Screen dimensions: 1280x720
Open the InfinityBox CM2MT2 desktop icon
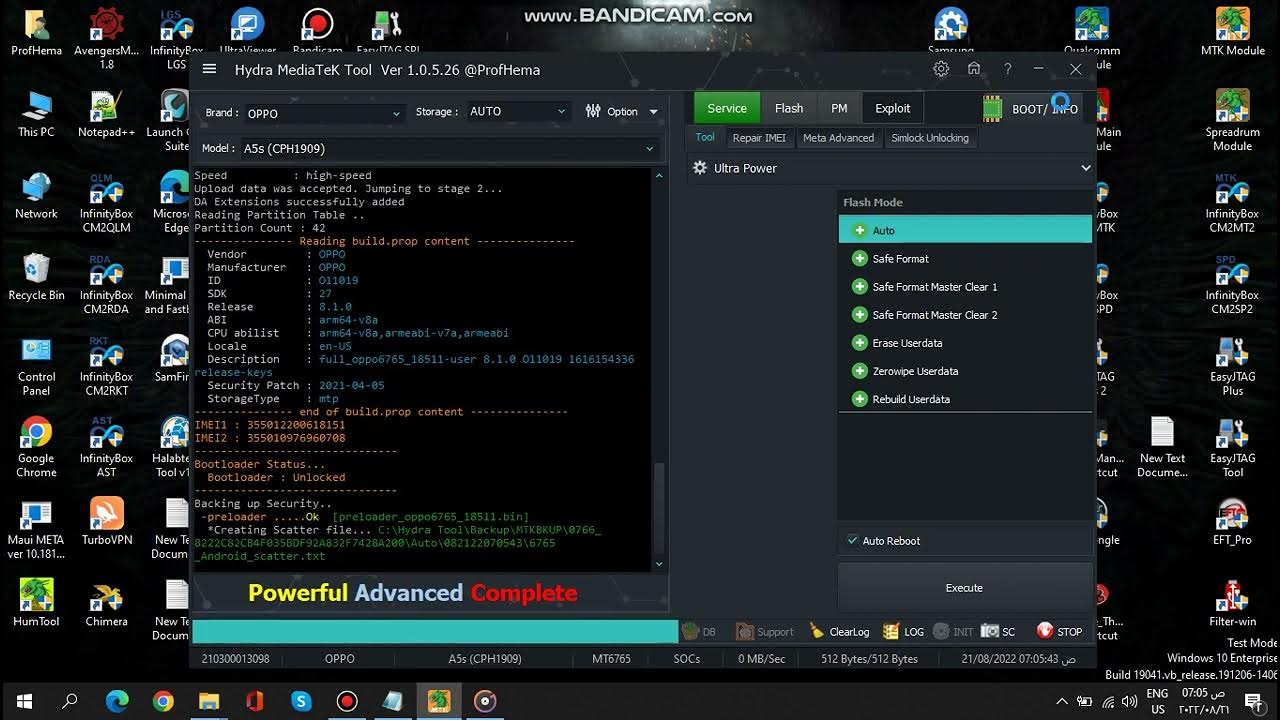click(1232, 202)
